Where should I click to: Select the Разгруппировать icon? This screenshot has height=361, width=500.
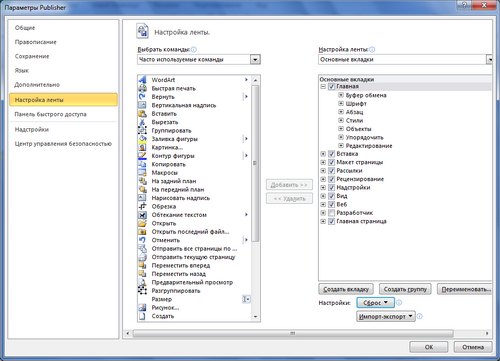click(x=142, y=291)
